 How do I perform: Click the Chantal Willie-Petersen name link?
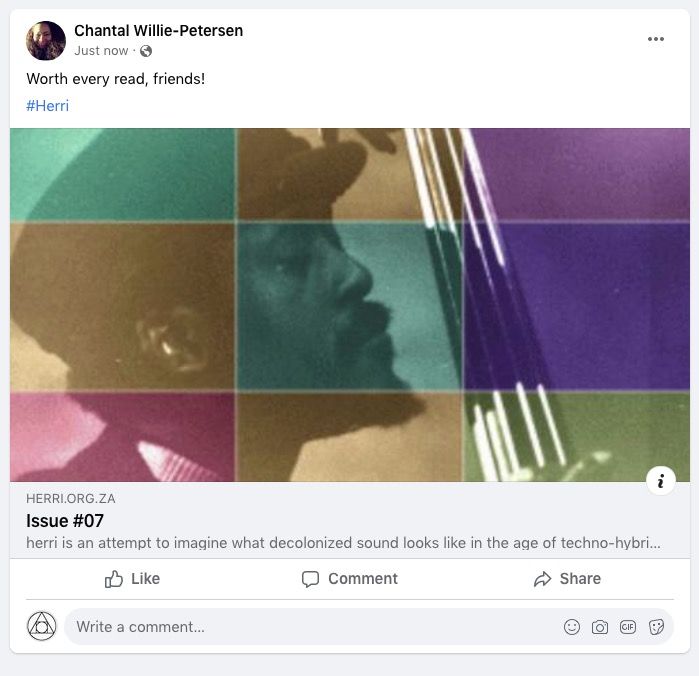point(158,31)
